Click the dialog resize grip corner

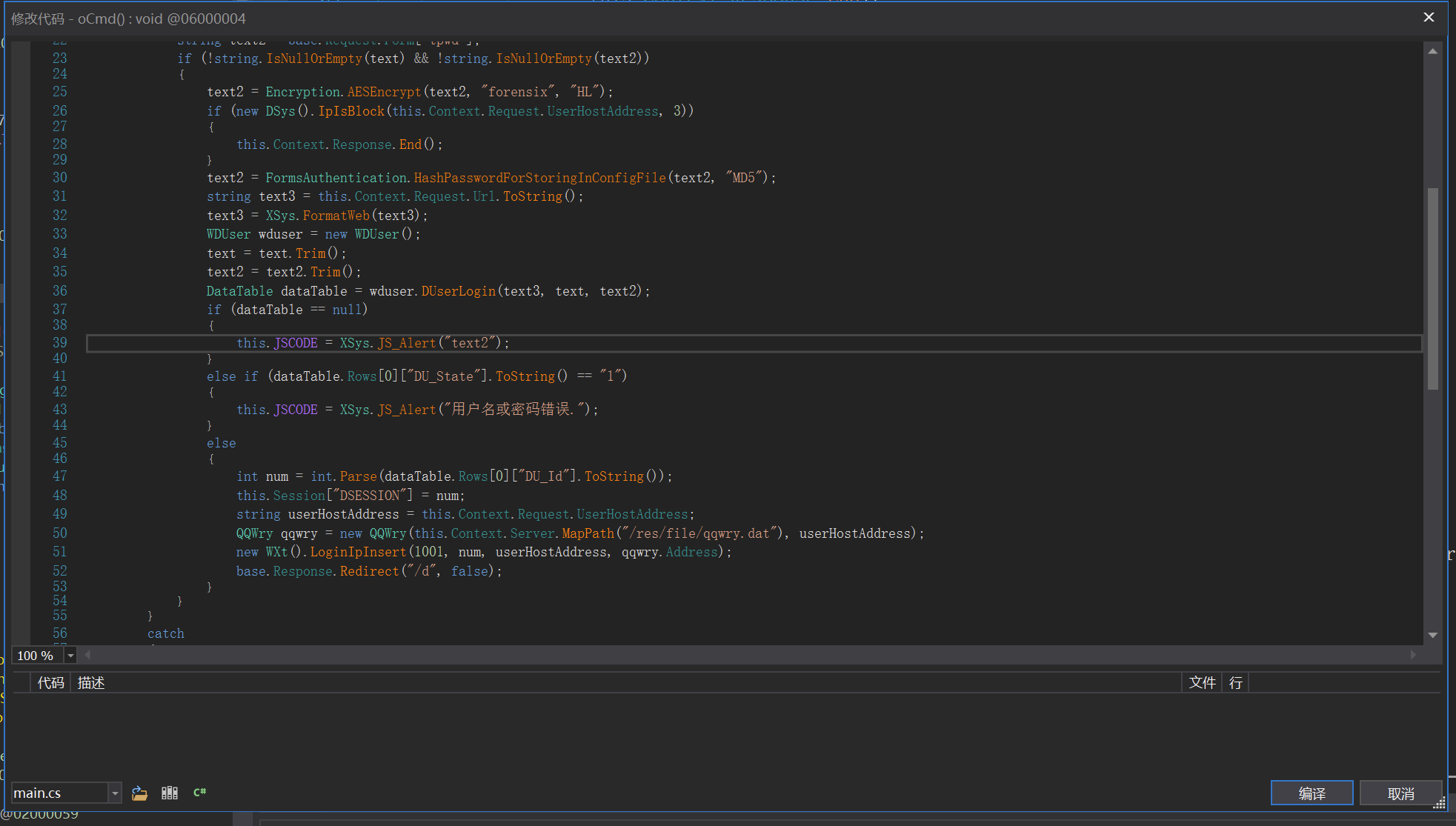tap(1439, 804)
